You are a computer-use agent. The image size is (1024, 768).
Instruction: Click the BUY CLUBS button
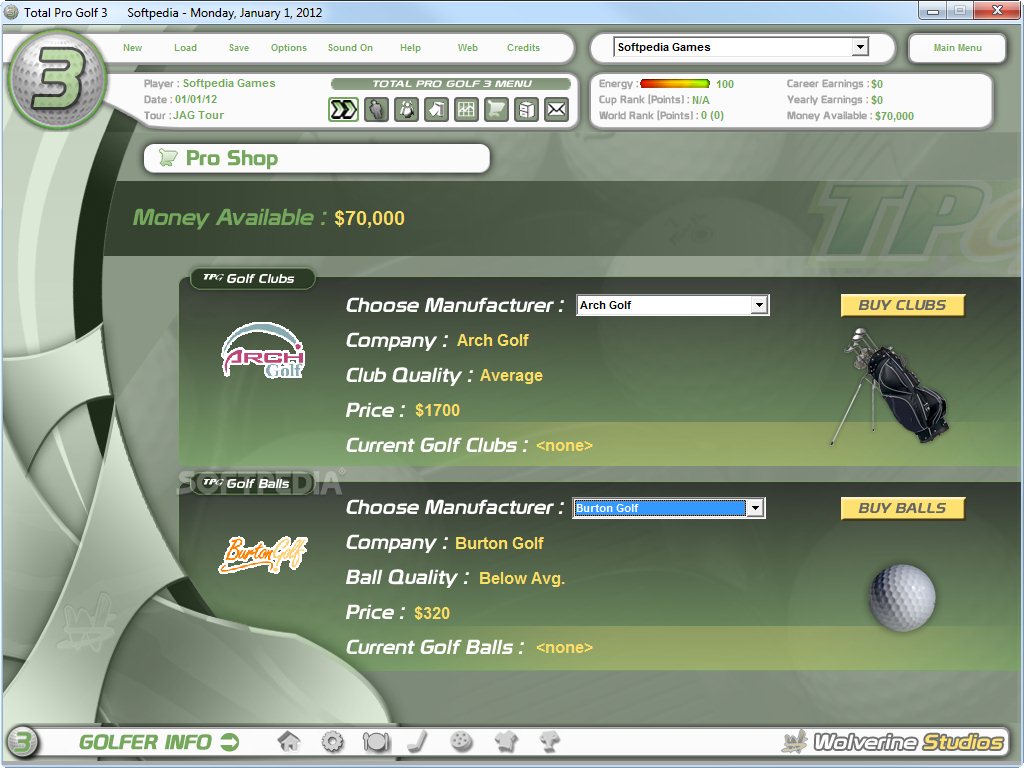[902, 305]
